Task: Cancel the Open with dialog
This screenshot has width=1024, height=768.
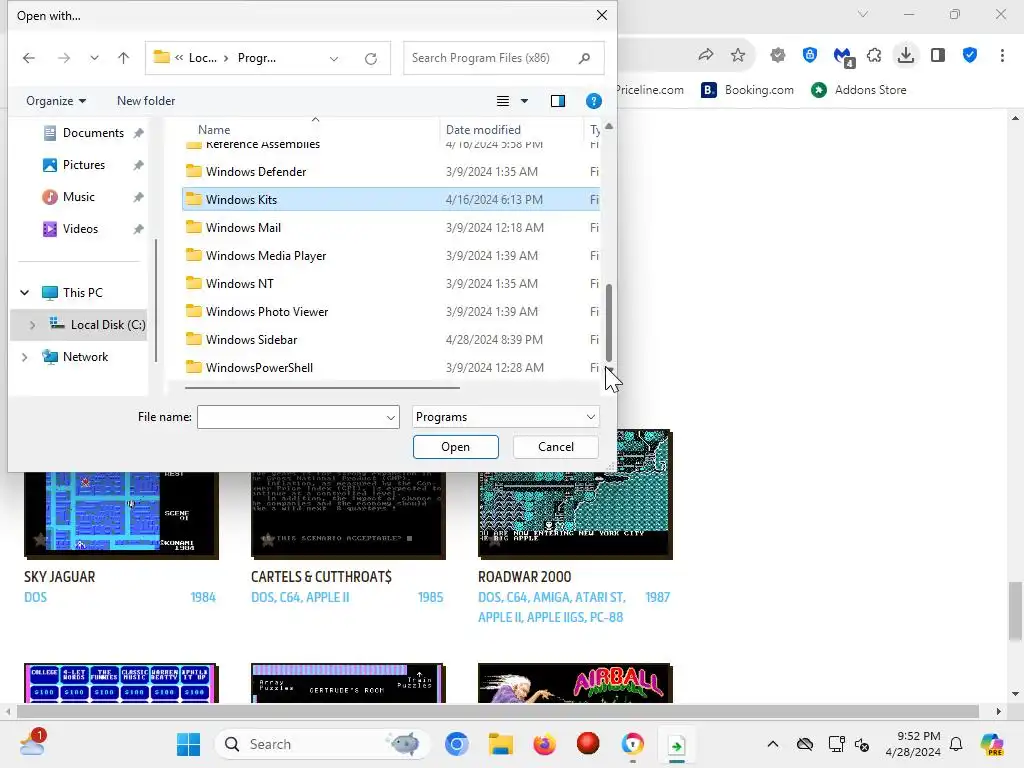Action: click(x=556, y=447)
